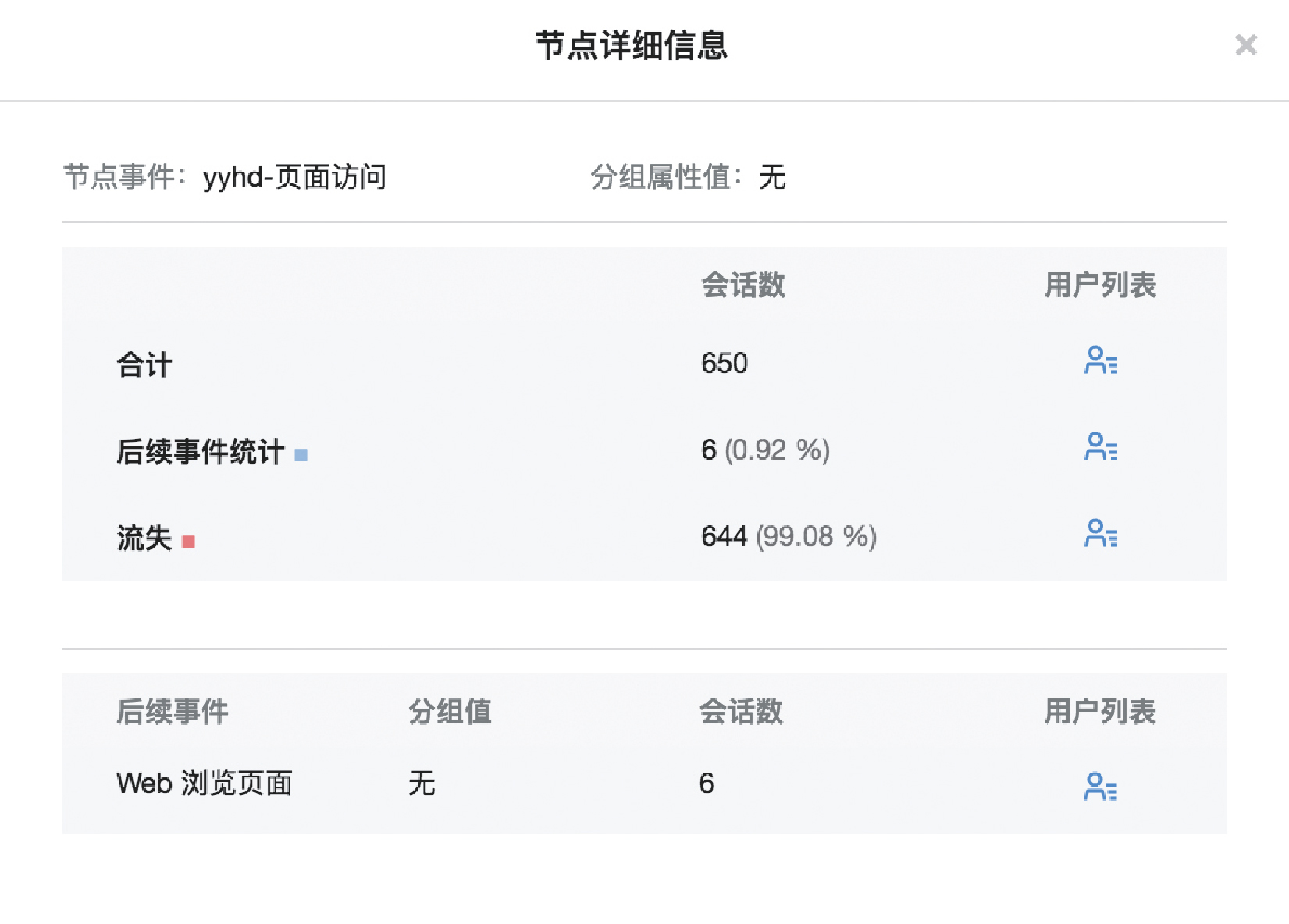1289x924 pixels.
Task: Click the 会话数 header in summary table
Action: click(742, 286)
